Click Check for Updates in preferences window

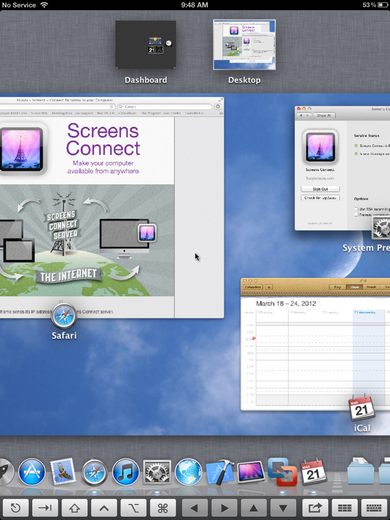coord(320,198)
